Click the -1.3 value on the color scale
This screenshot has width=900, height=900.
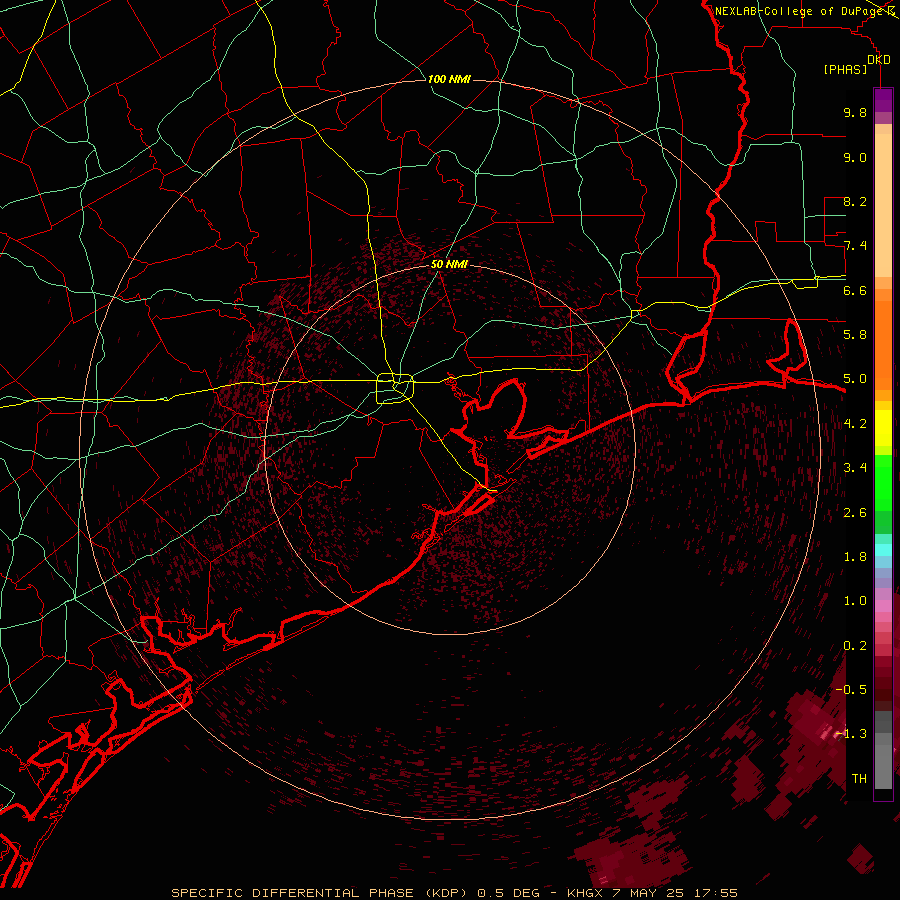pyautogui.click(x=851, y=734)
